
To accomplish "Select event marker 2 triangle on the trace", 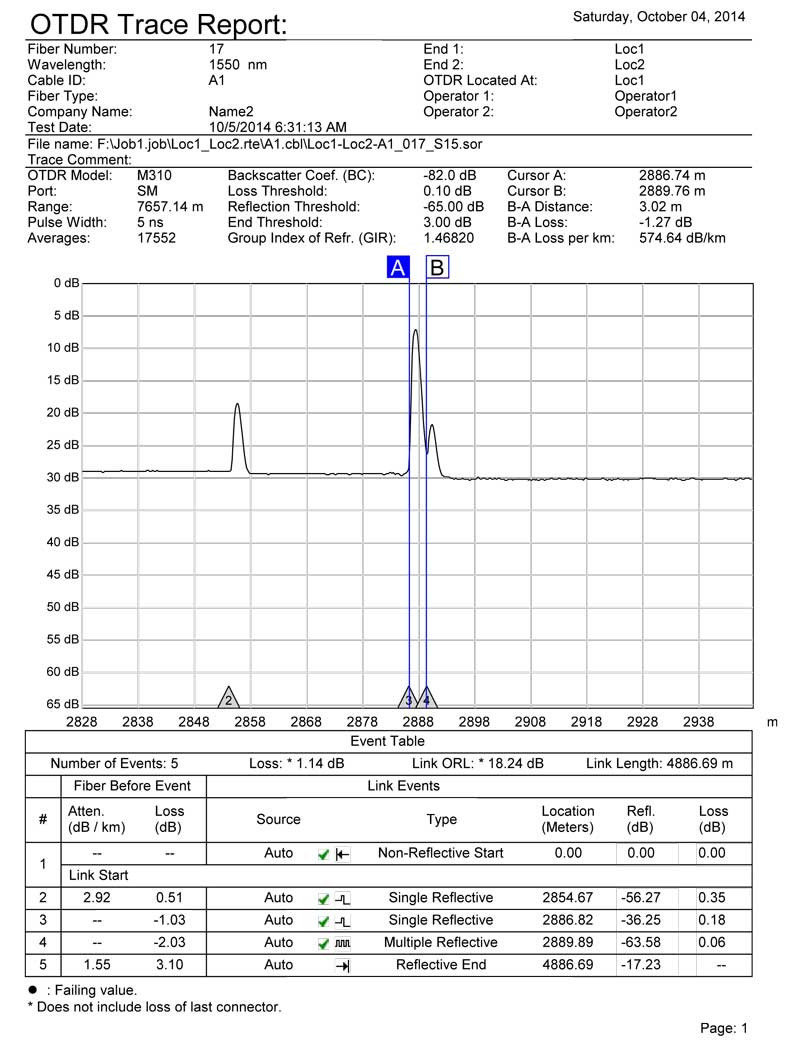I will coord(229,699).
